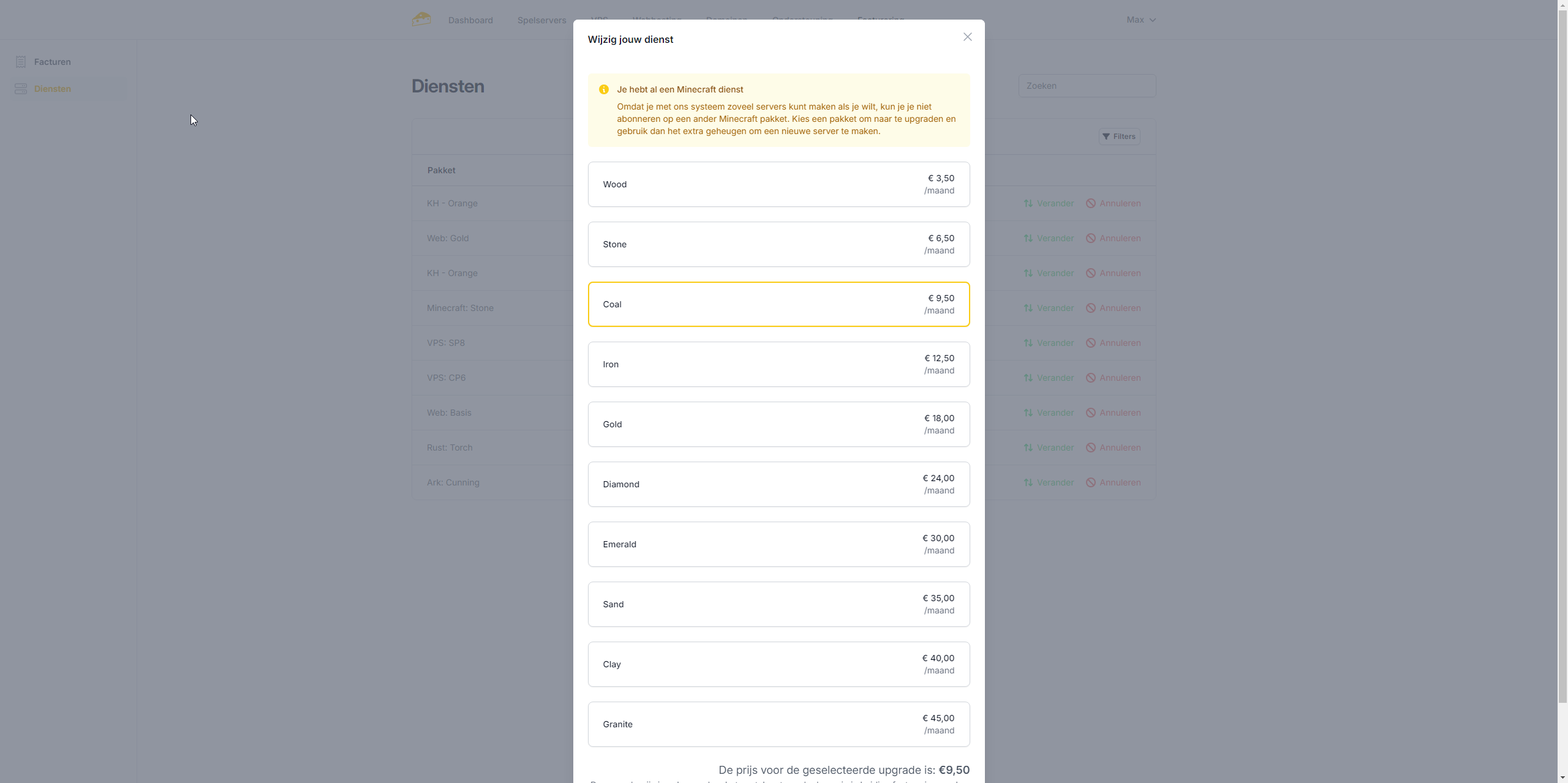This screenshot has width=1568, height=783.
Task: Pick the Granite package option
Action: click(x=778, y=724)
